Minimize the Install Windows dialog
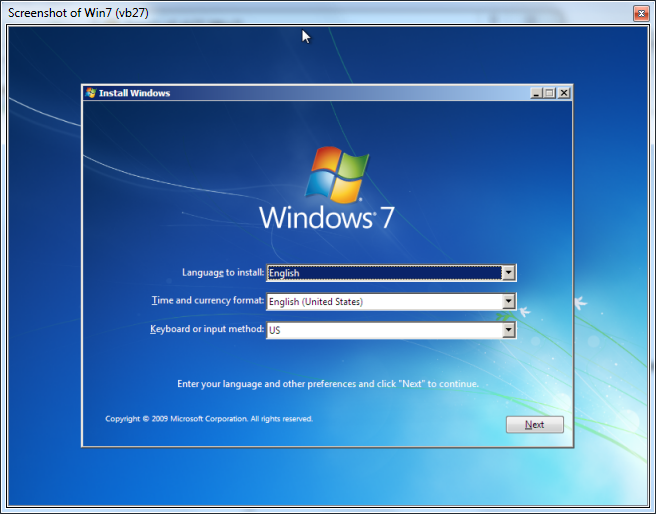The height and width of the screenshot is (514, 656). pyautogui.click(x=536, y=93)
